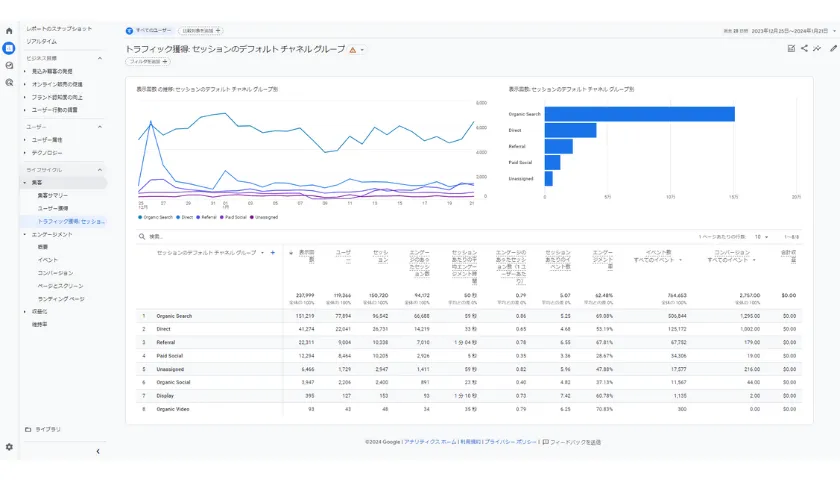Open リアルタイム report in sidebar
This screenshot has height=480, width=840.
42,42
